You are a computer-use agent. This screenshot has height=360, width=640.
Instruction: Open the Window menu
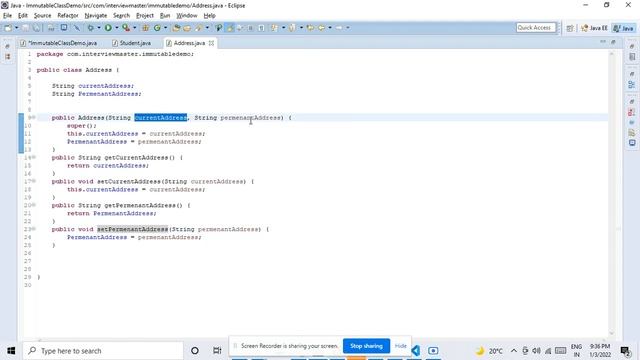point(187,16)
